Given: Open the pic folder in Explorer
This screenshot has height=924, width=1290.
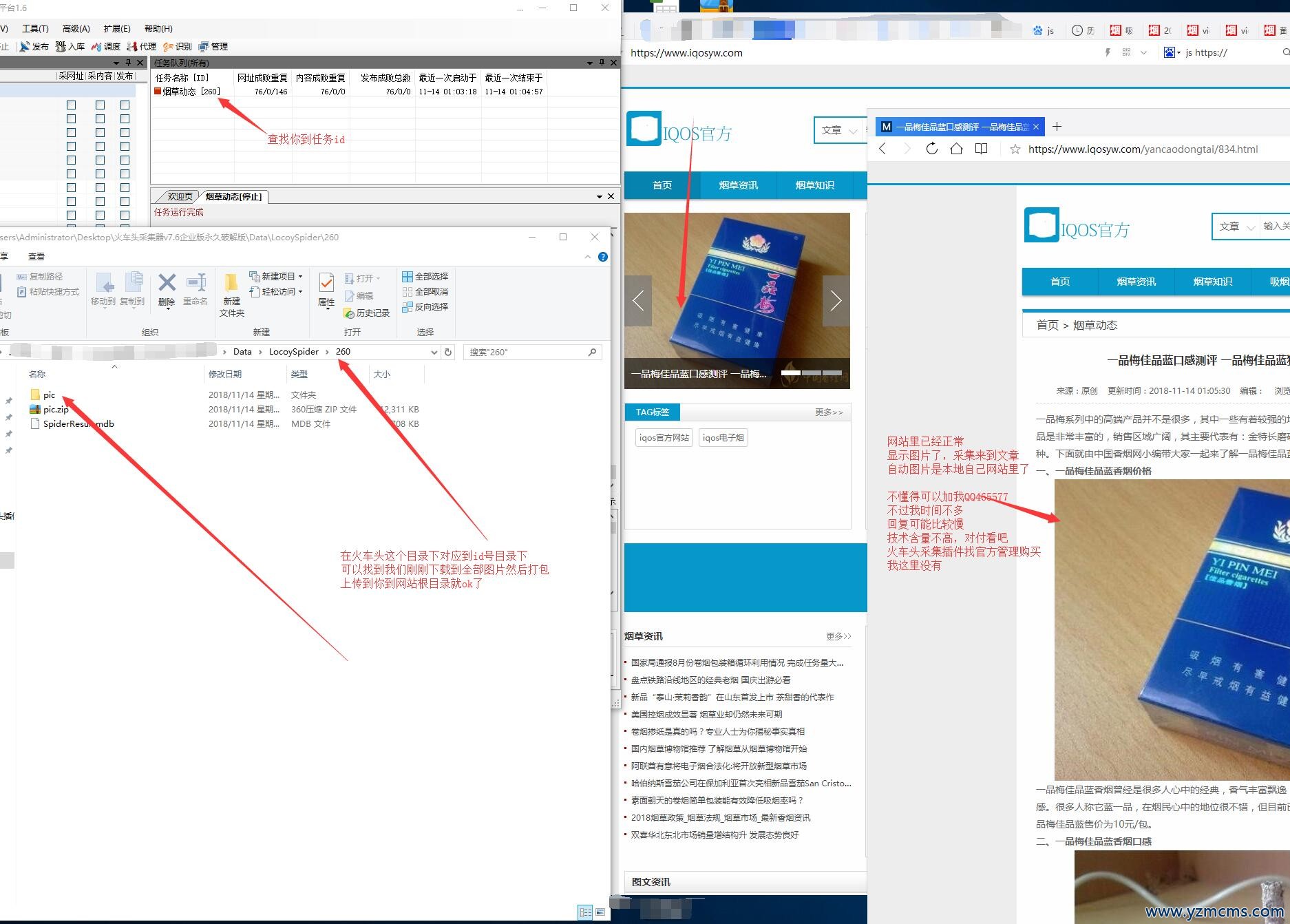Looking at the screenshot, I should click(x=43, y=395).
